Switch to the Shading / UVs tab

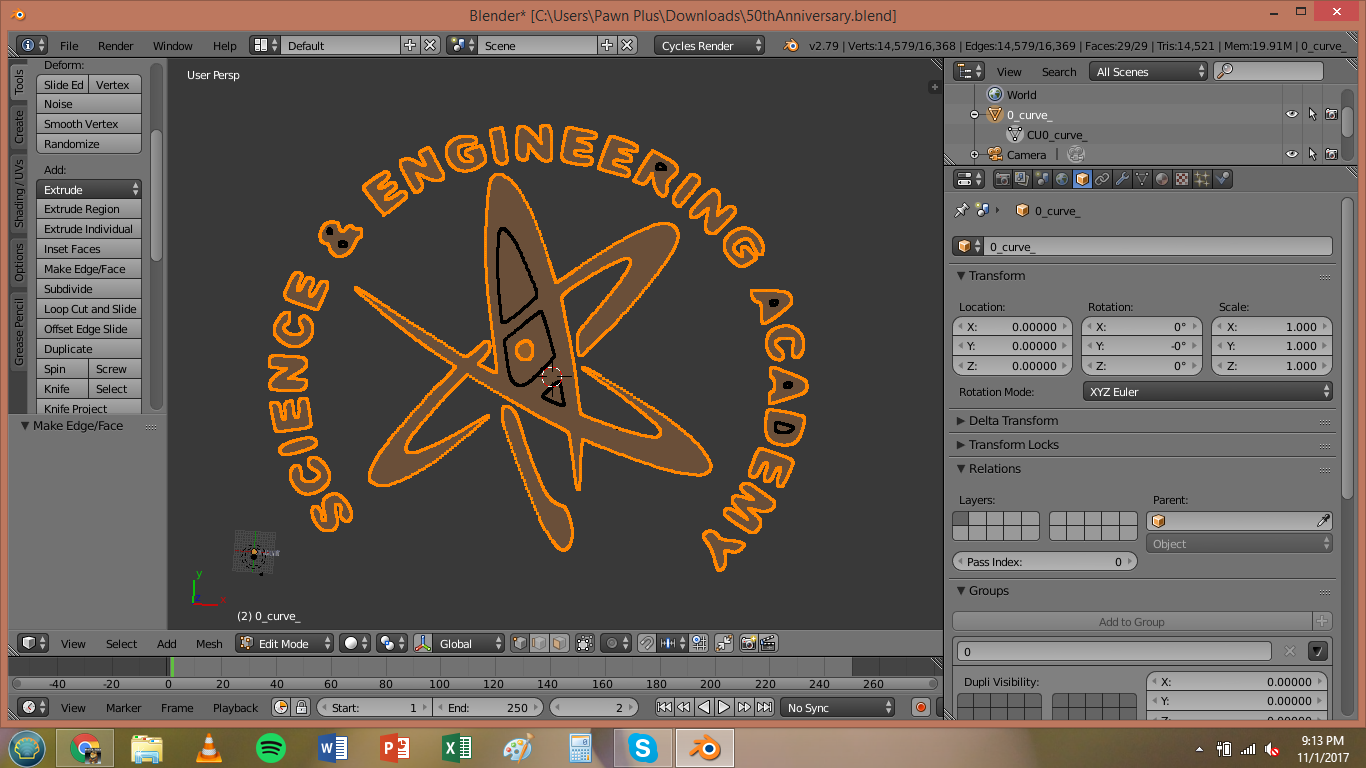point(19,192)
